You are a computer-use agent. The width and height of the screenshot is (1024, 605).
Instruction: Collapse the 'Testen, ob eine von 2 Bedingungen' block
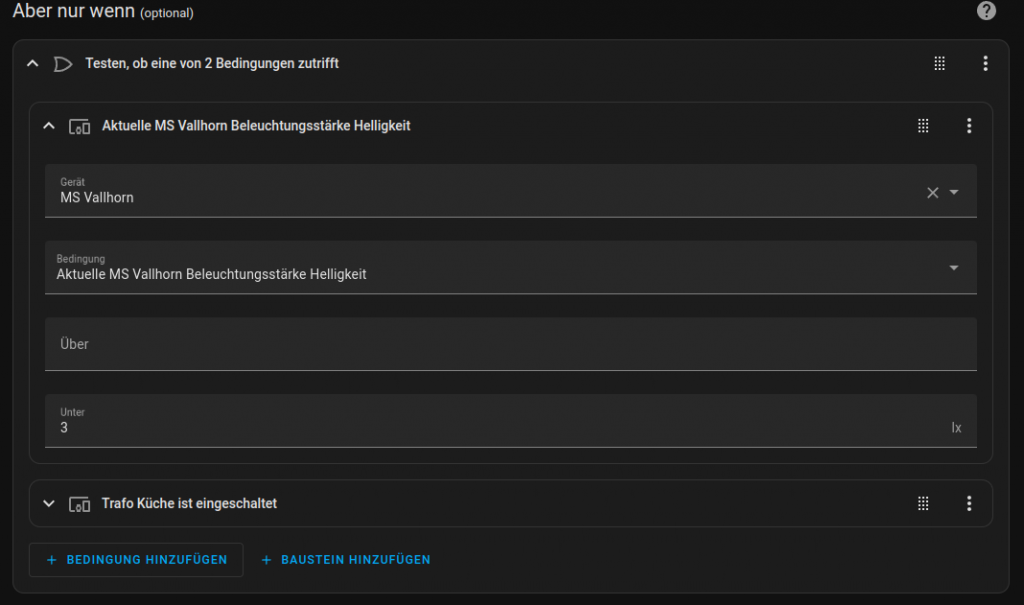(x=33, y=63)
